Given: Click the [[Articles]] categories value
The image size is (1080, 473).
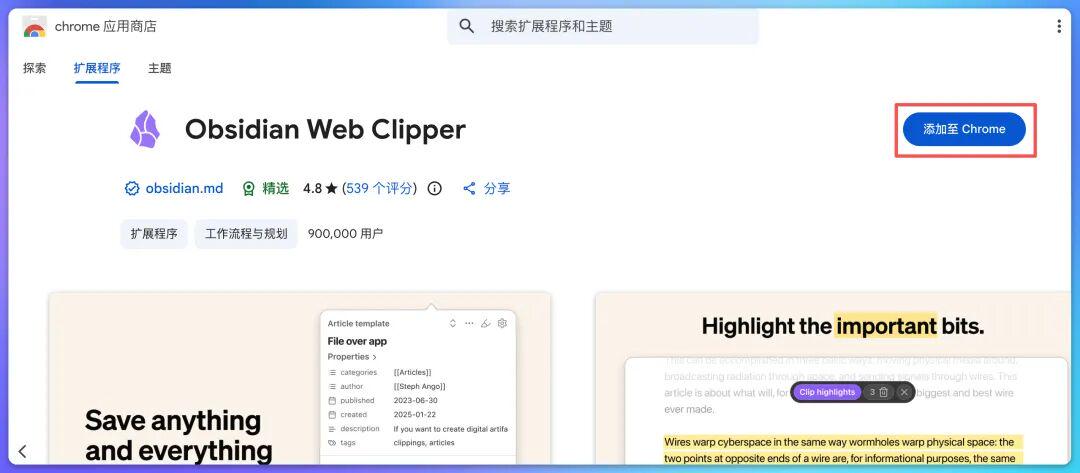Looking at the screenshot, I should [413, 372].
